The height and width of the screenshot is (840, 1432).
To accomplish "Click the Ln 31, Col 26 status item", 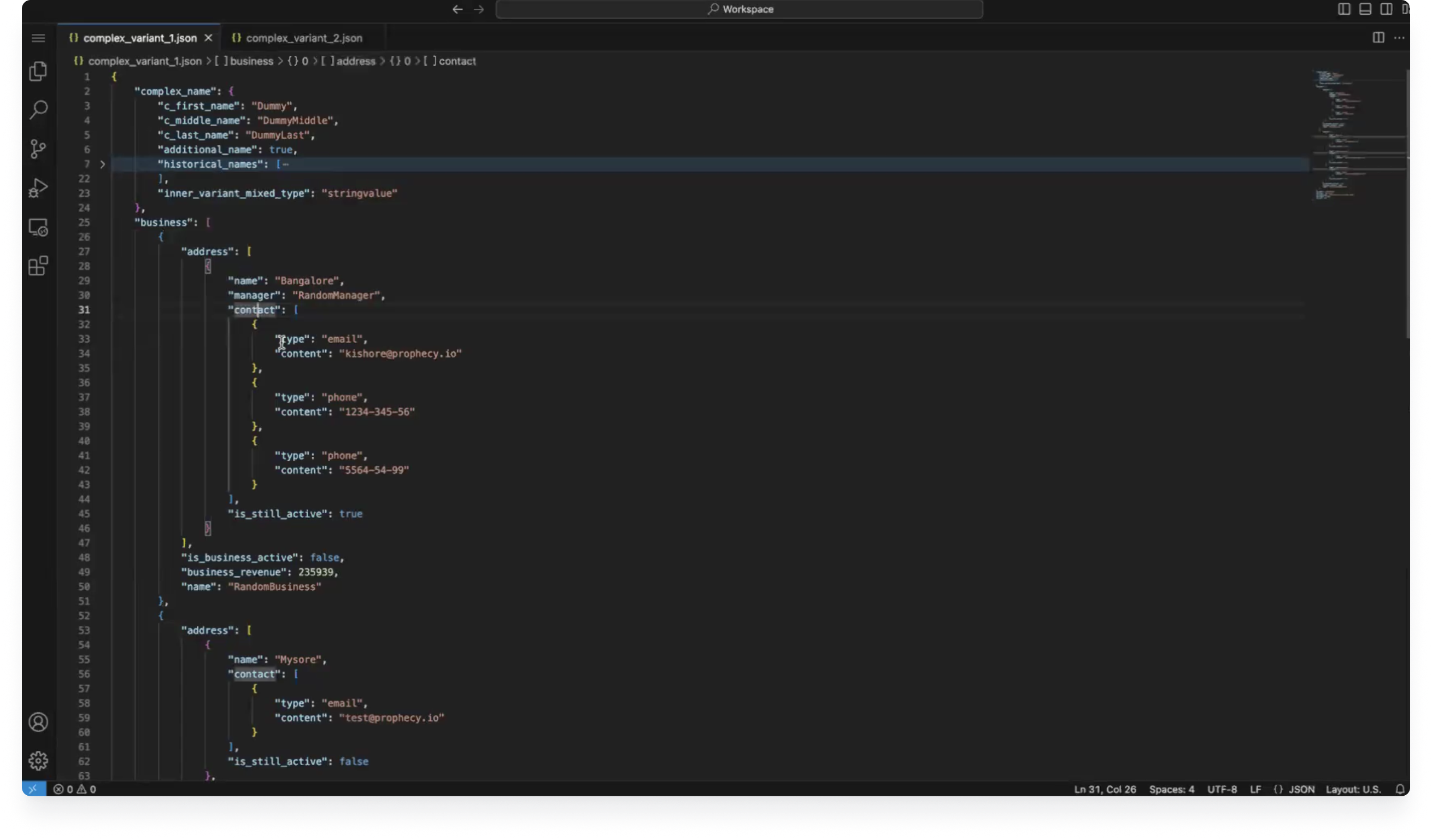I will 1105,790.
